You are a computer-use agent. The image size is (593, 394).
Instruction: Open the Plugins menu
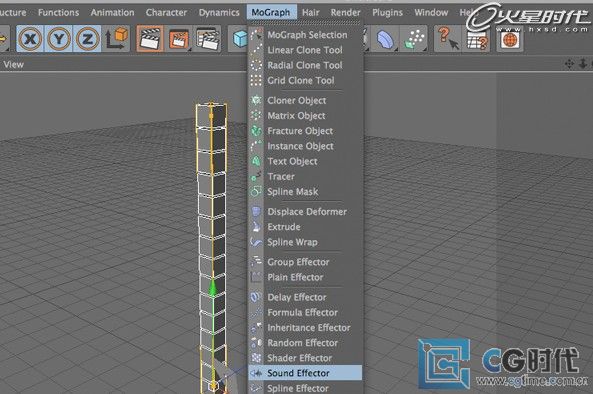(387, 12)
